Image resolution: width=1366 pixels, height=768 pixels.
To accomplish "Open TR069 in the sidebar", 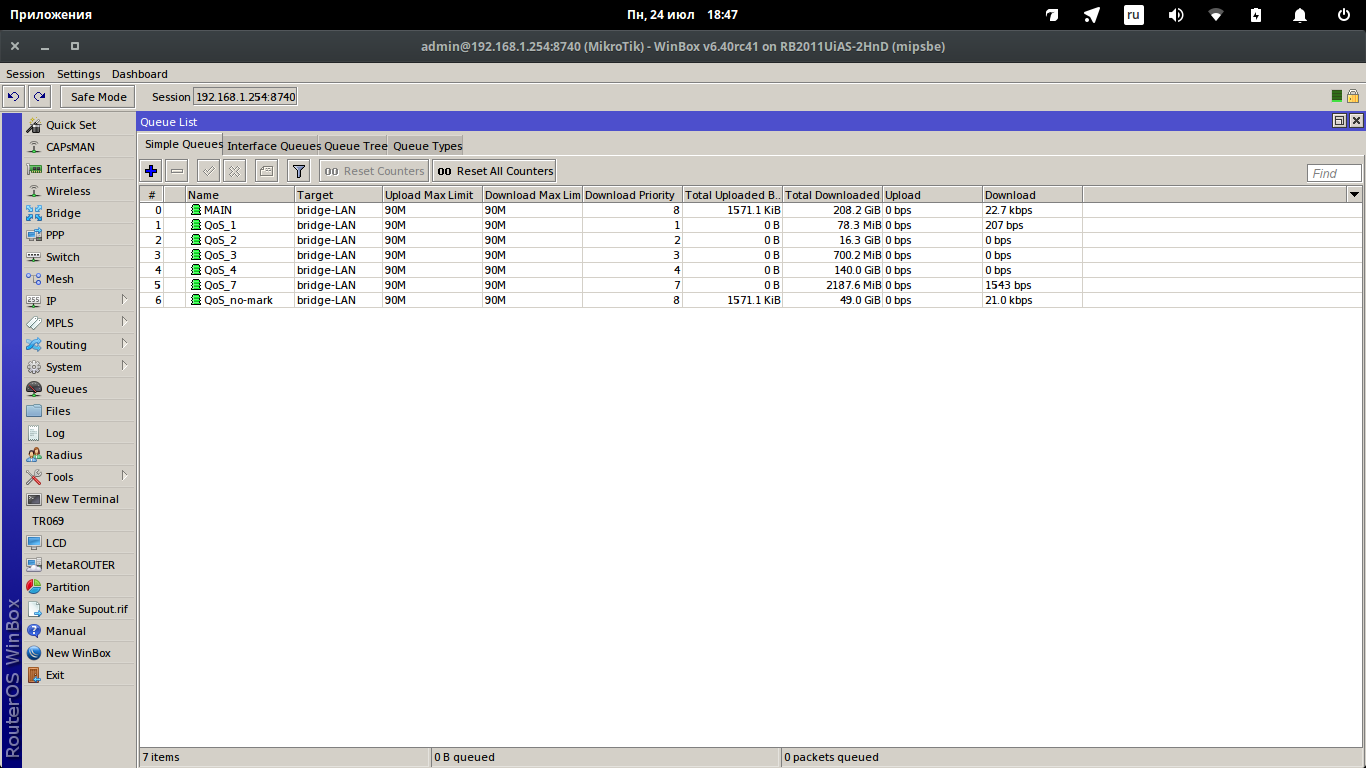I will click(79, 521).
